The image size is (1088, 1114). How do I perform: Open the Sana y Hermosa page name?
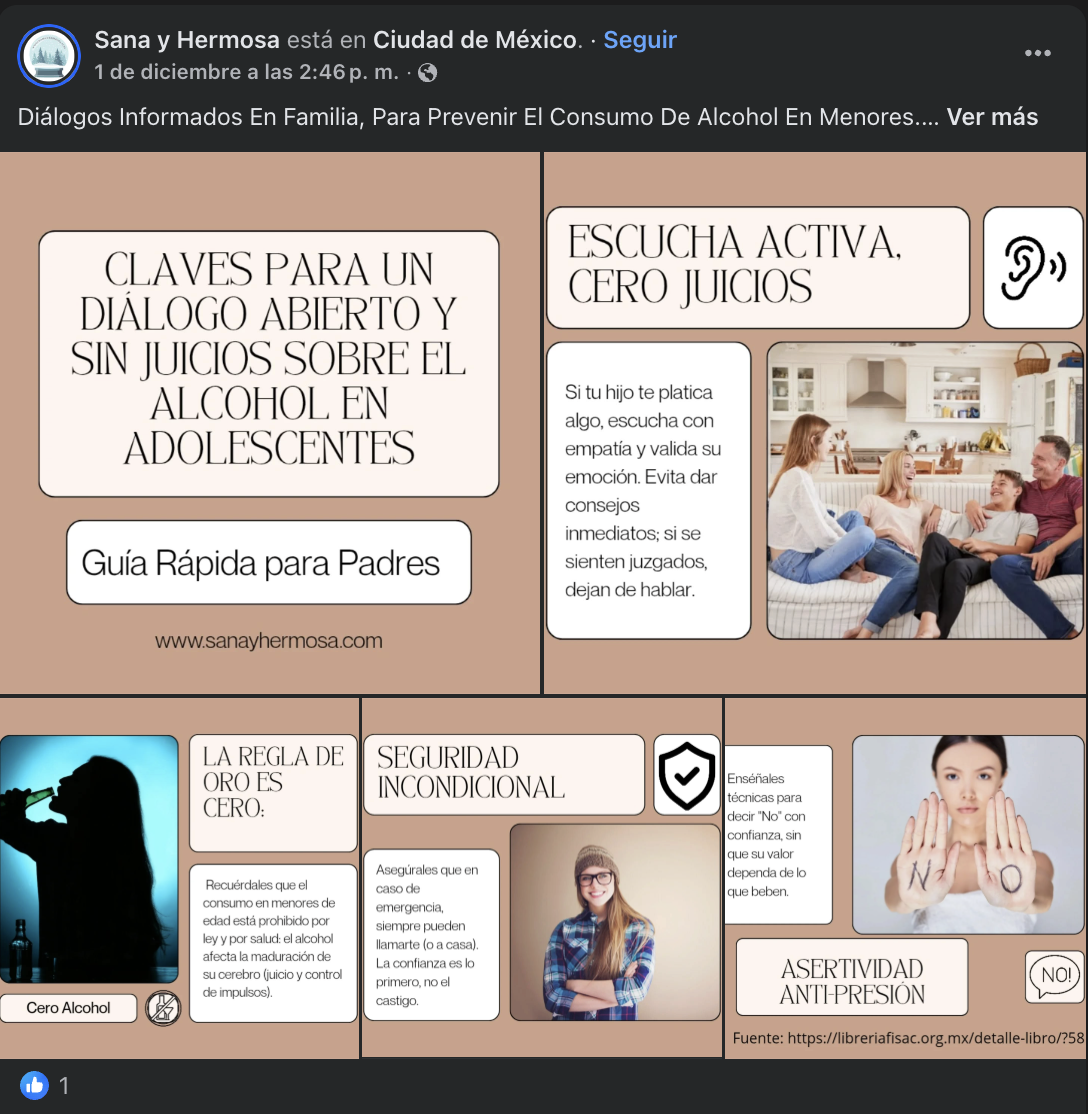click(x=187, y=40)
